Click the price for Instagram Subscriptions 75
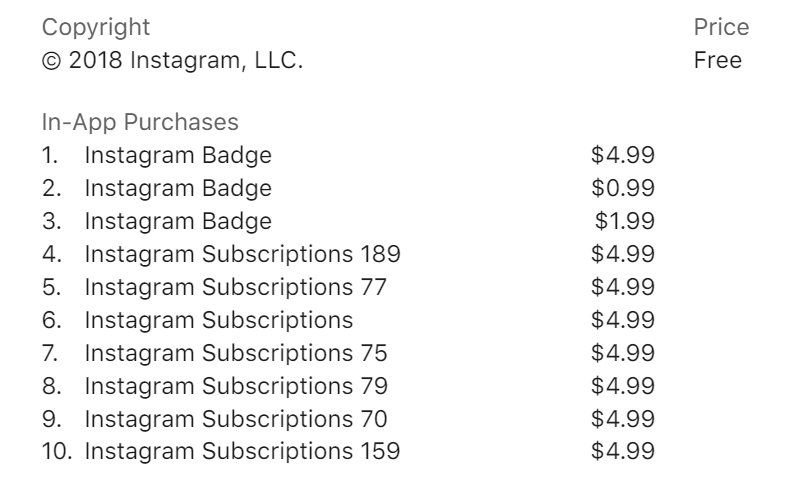The image size is (801, 491). pos(623,353)
